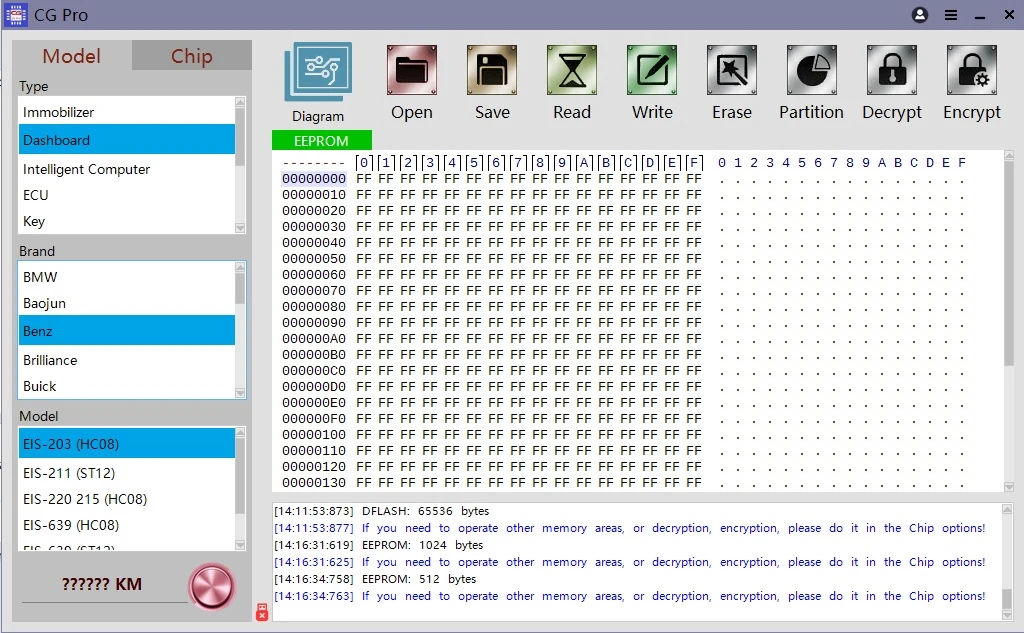Click the ?????? KM mileage field
This screenshot has width=1024, height=633.
(x=103, y=584)
